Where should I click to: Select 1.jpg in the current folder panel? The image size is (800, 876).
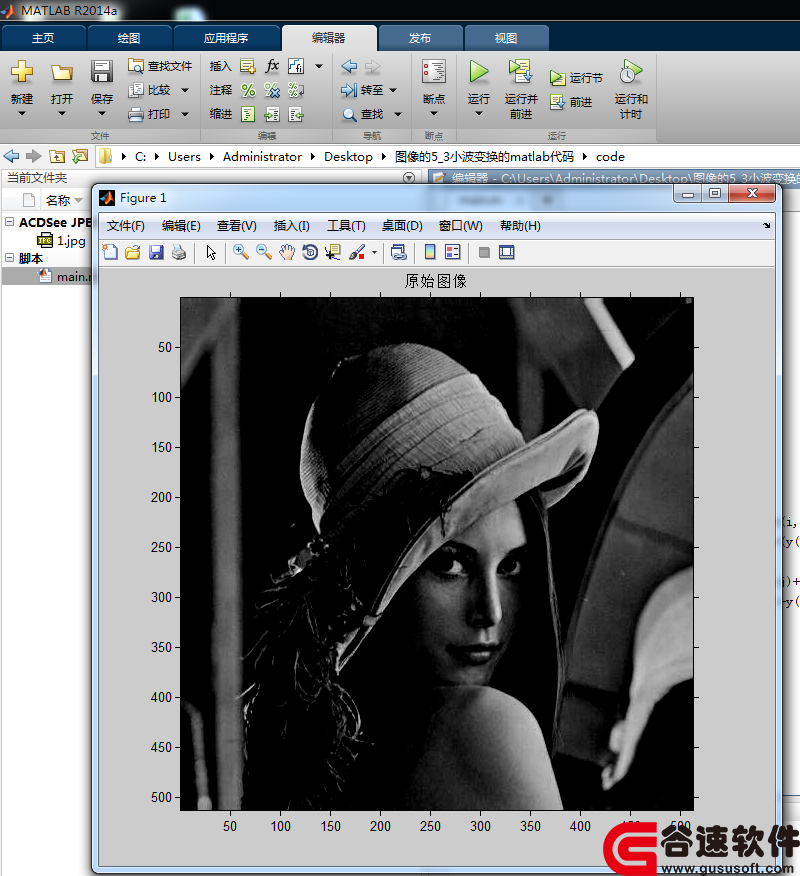pos(61,241)
